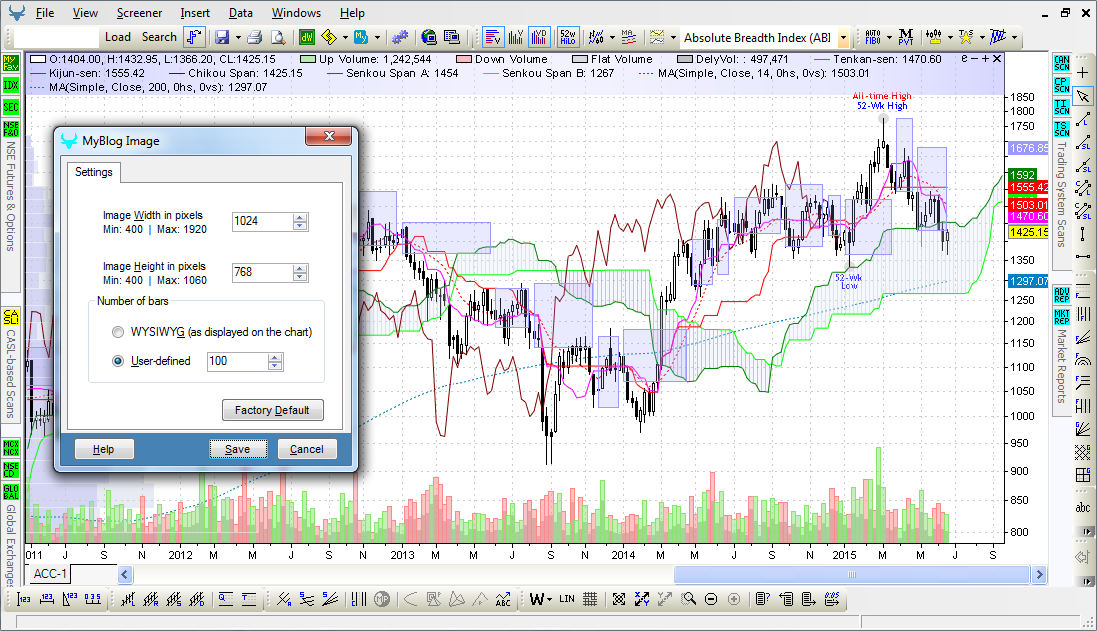Image resolution: width=1097 pixels, height=631 pixels.
Task: Open the IDX index sidebar icon
Action: point(10,85)
